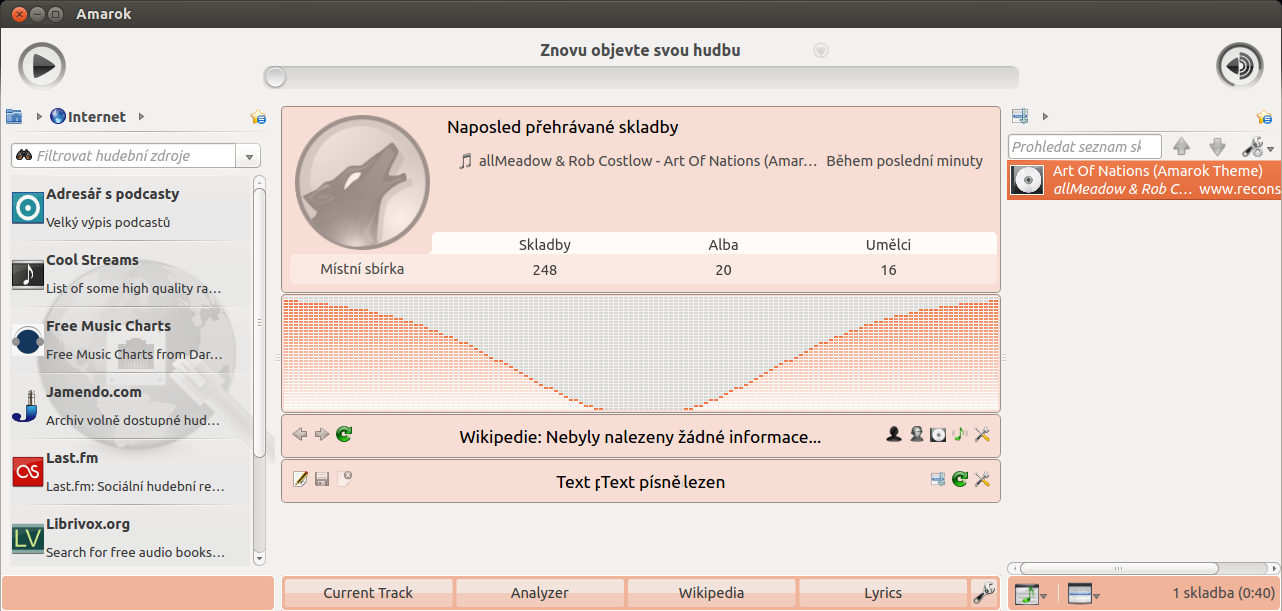
Task: Switch to the Wikipedia applet tab
Action: [711, 593]
